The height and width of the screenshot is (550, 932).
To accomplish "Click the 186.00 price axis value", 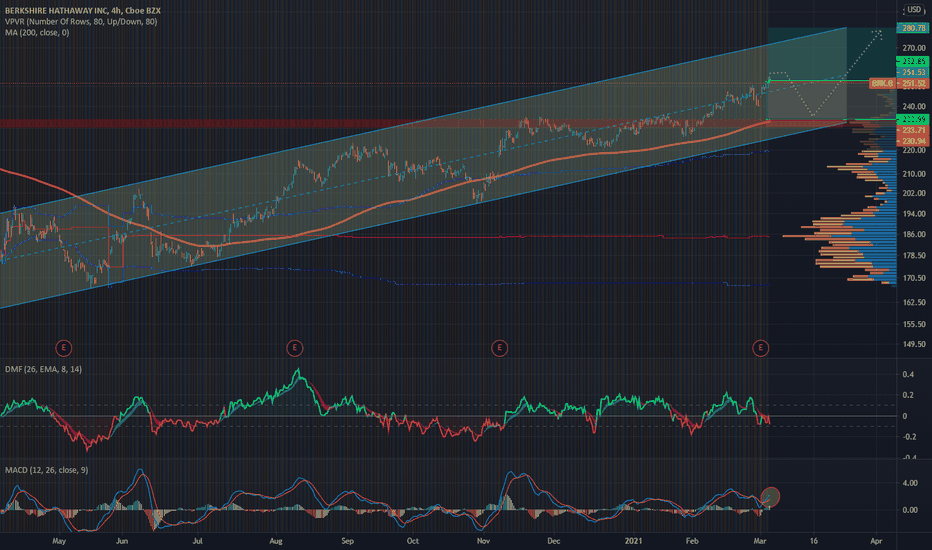I will (x=914, y=234).
